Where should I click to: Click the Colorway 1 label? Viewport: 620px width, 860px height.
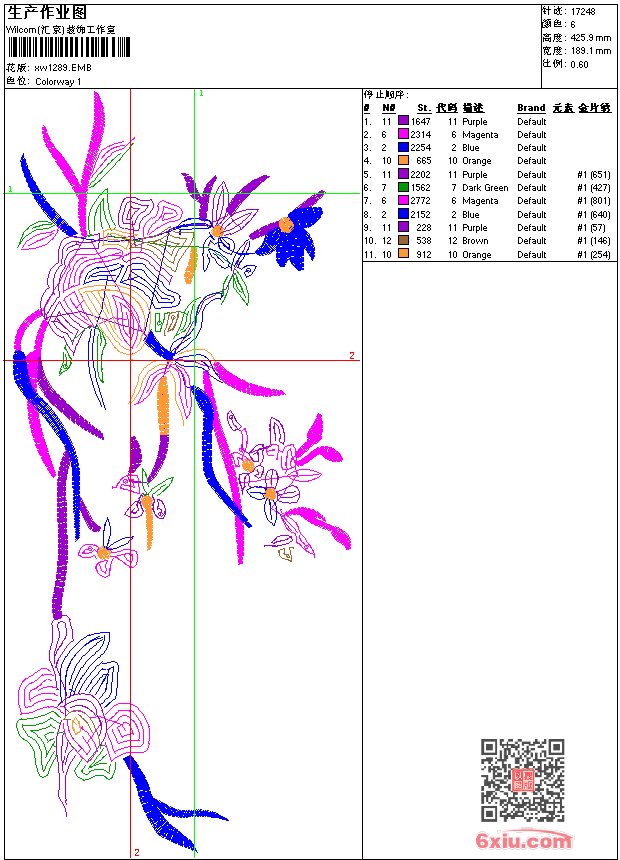(58, 81)
